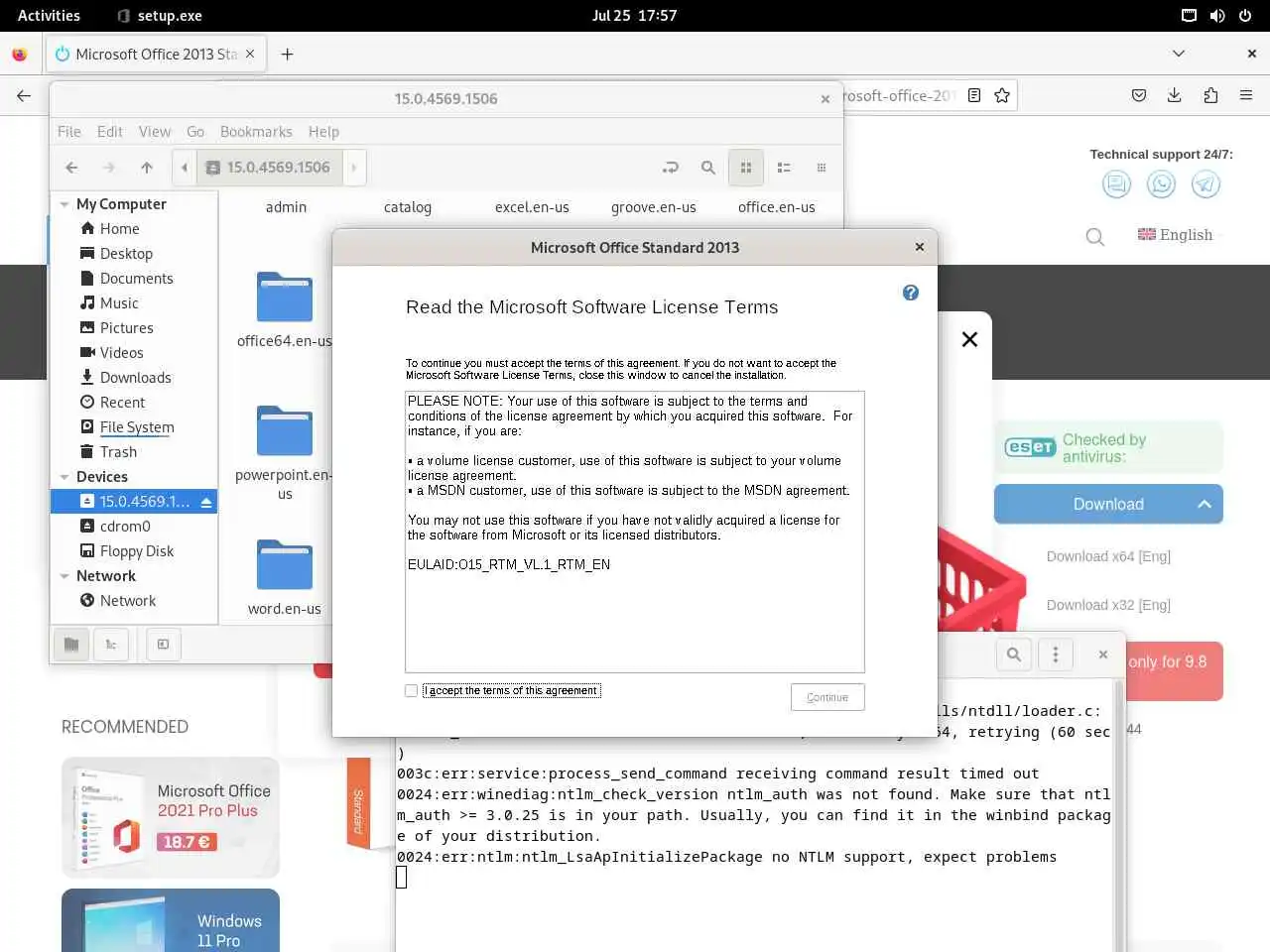Expand the list all tabs chevron
Viewport: 1270px width, 952px height.
coord(1179,54)
